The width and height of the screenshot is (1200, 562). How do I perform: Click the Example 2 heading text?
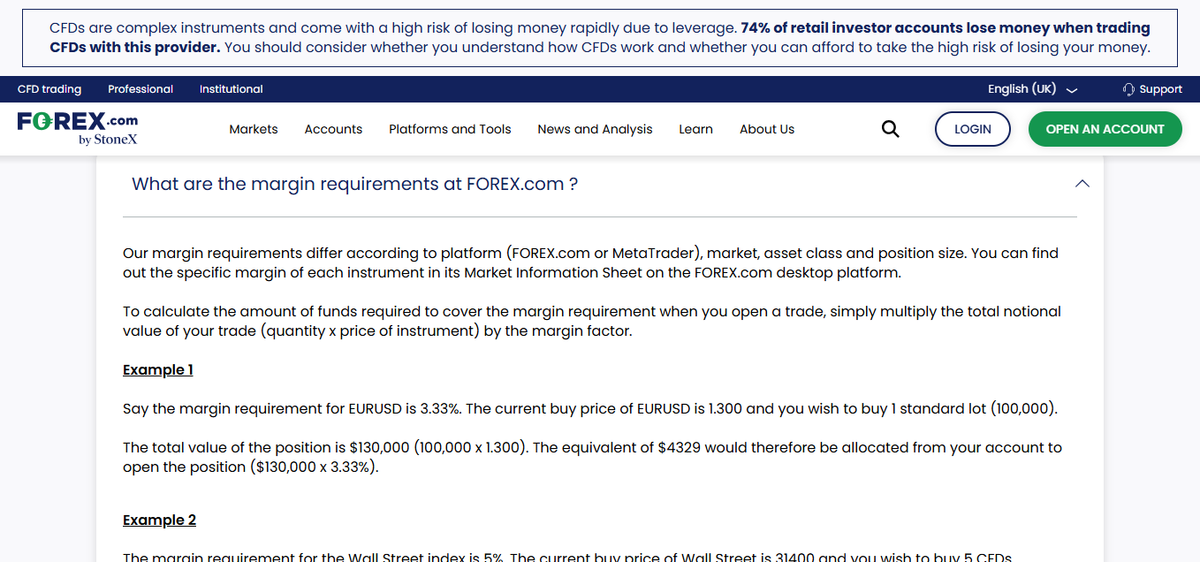point(159,520)
